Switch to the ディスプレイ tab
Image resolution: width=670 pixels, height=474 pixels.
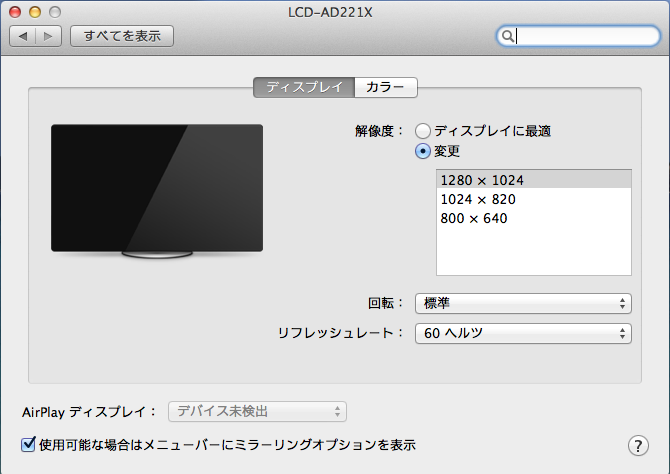click(304, 87)
